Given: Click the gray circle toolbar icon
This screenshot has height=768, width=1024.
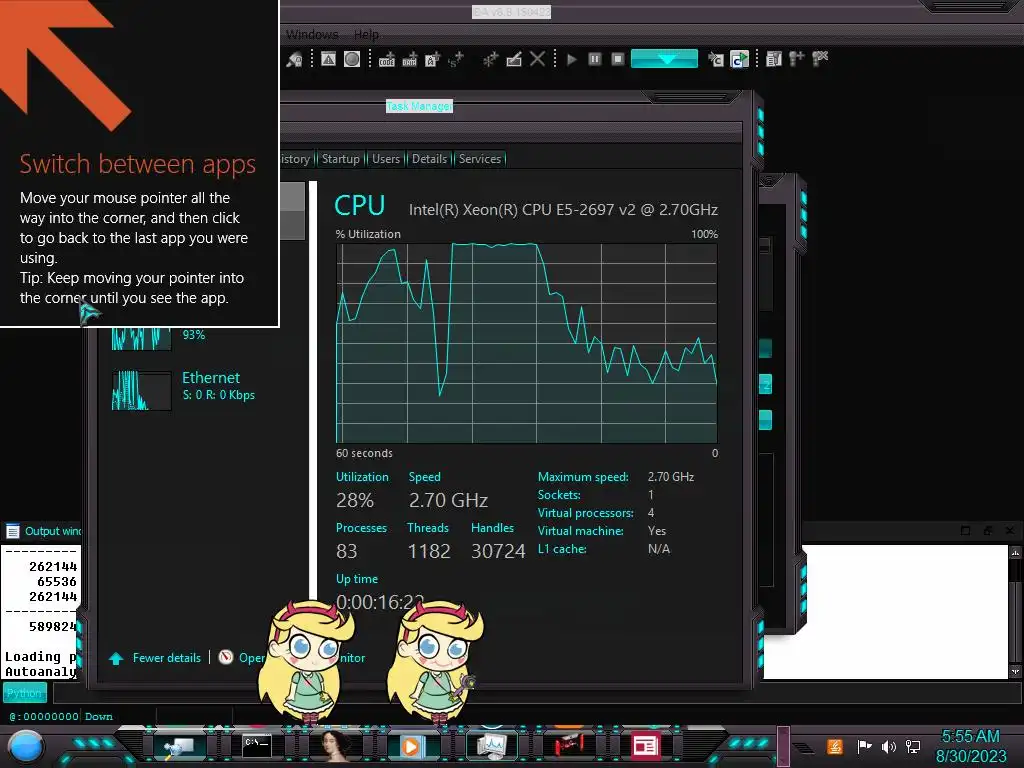Looking at the screenshot, I should (352, 59).
